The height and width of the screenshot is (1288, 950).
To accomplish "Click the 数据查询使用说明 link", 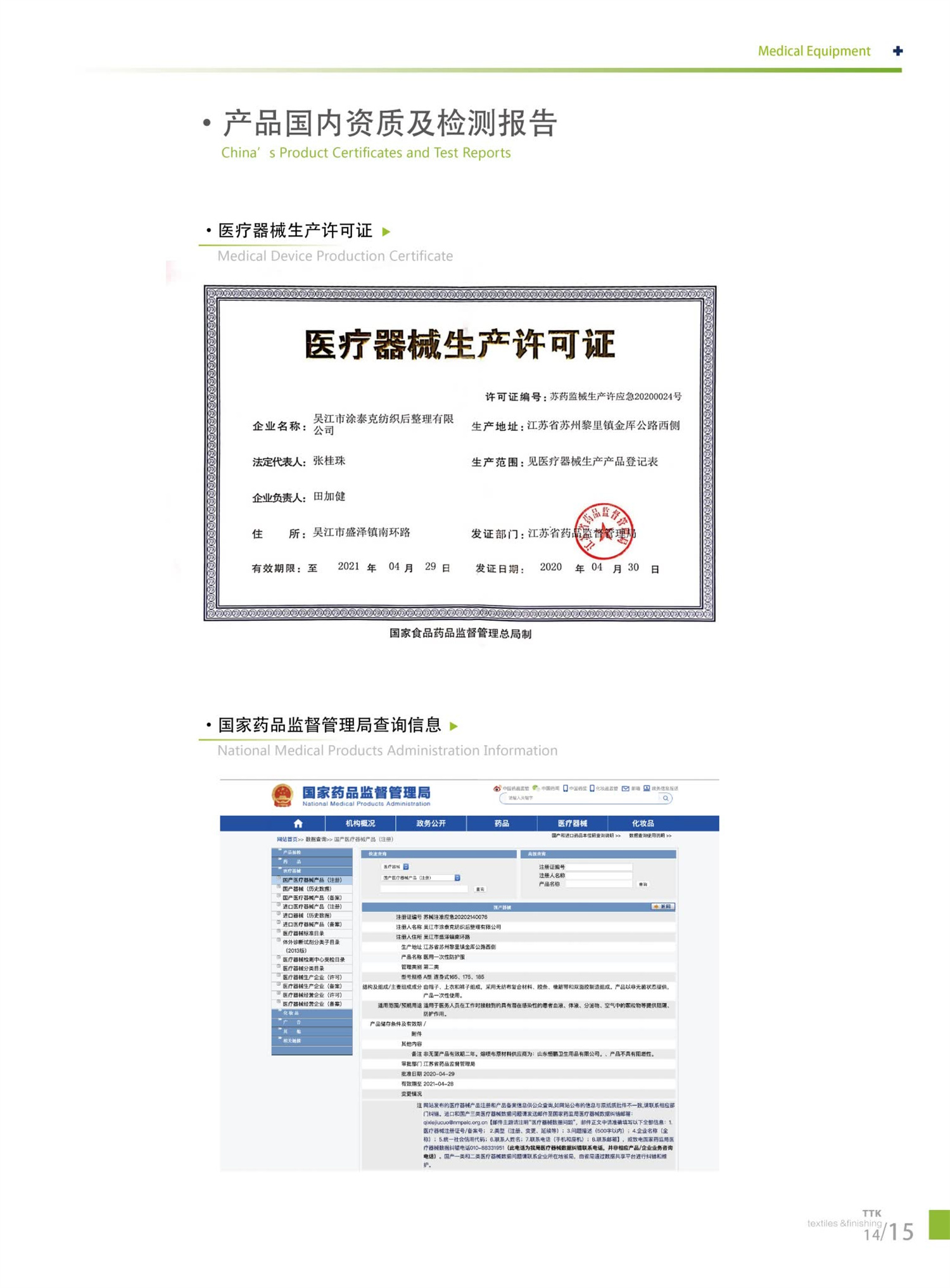I will click(x=650, y=836).
